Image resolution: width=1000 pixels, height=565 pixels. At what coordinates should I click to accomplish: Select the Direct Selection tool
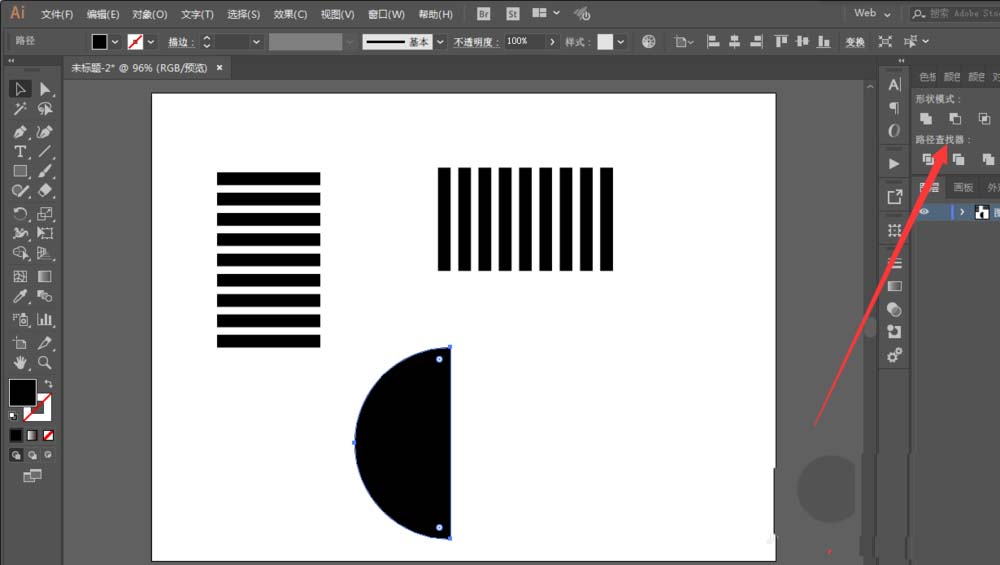(45, 89)
